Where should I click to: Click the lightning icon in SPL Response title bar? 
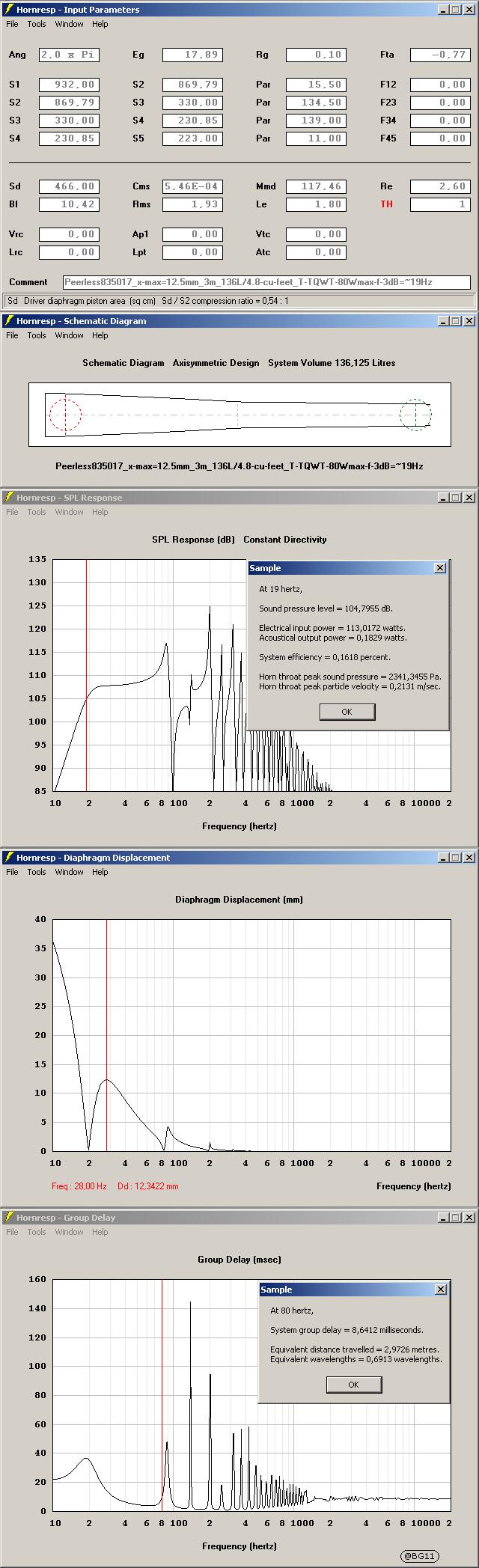tap(9, 498)
